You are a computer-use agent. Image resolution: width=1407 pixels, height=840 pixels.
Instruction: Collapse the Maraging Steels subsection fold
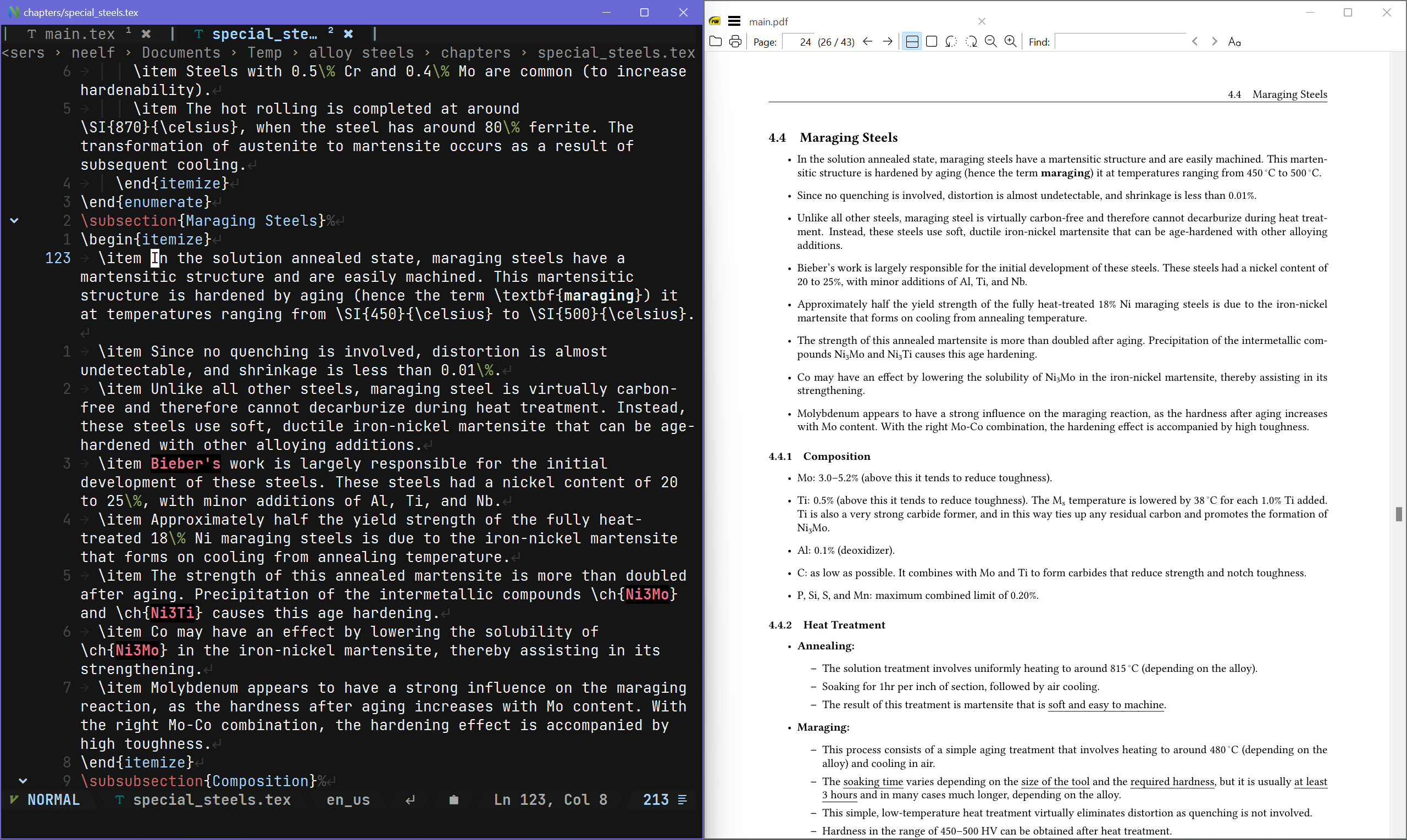[14, 221]
